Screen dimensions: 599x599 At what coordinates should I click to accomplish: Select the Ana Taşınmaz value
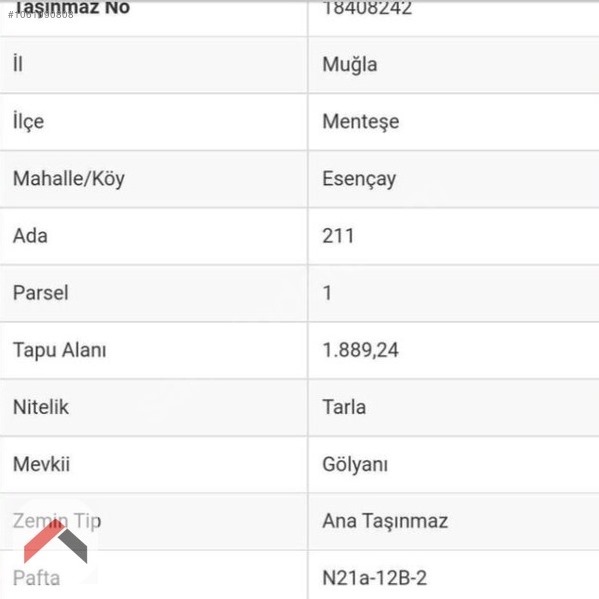tap(385, 521)
